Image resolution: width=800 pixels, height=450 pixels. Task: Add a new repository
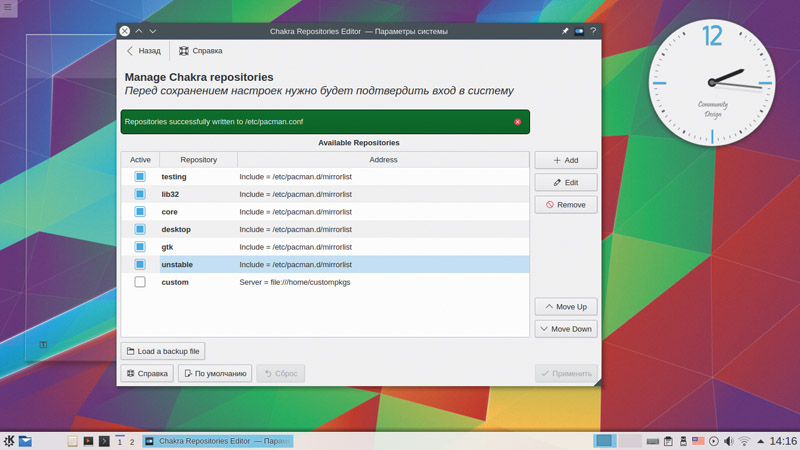click(x=566, y=160)
